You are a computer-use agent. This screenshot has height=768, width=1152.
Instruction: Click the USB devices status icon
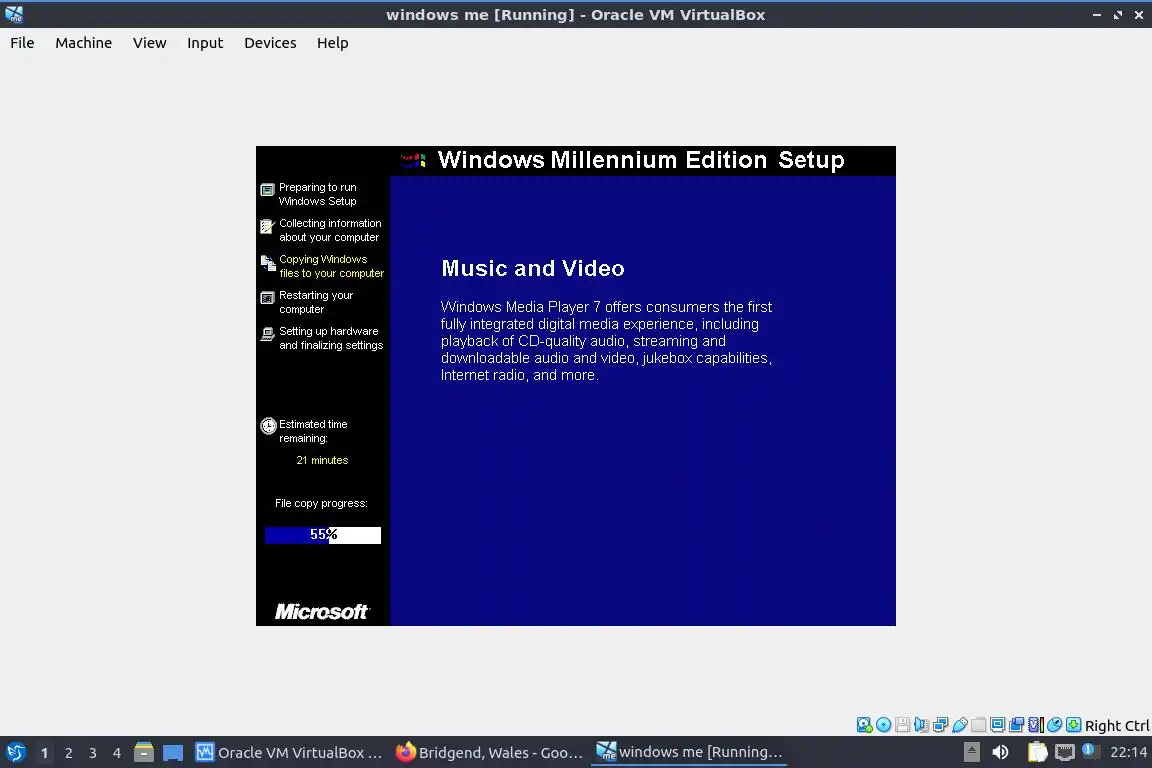(960, 725)
